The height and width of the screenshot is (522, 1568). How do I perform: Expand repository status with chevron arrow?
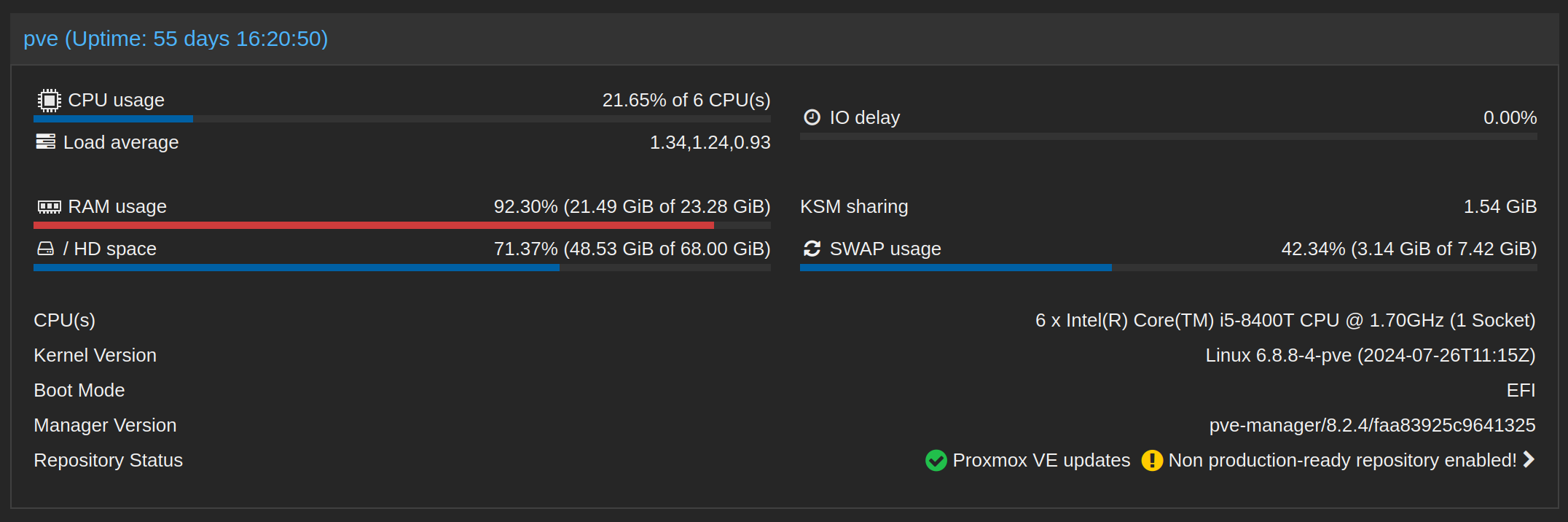(1529, 459)
